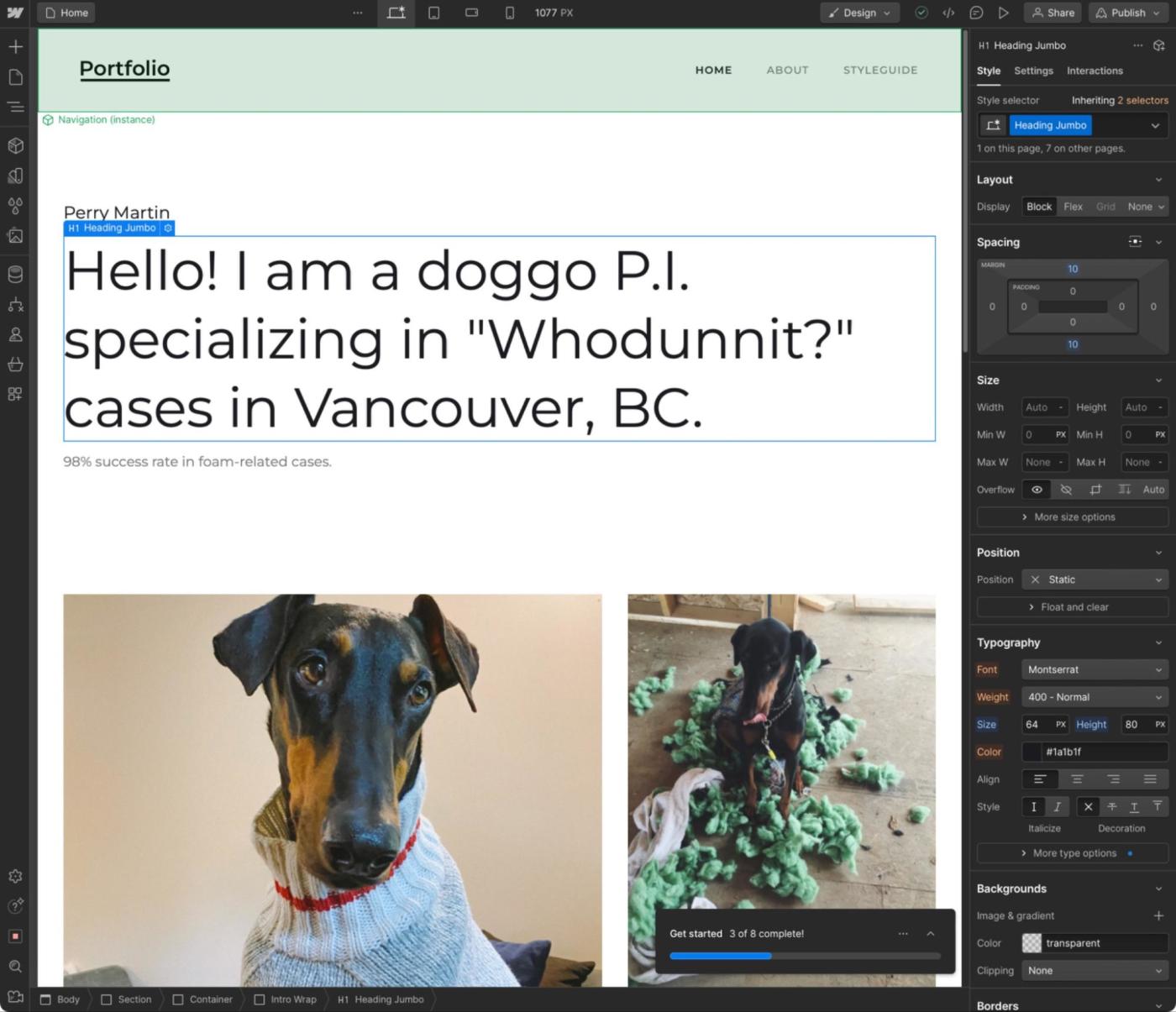
Task: Expand More size options
Action: click(1072, 517)
